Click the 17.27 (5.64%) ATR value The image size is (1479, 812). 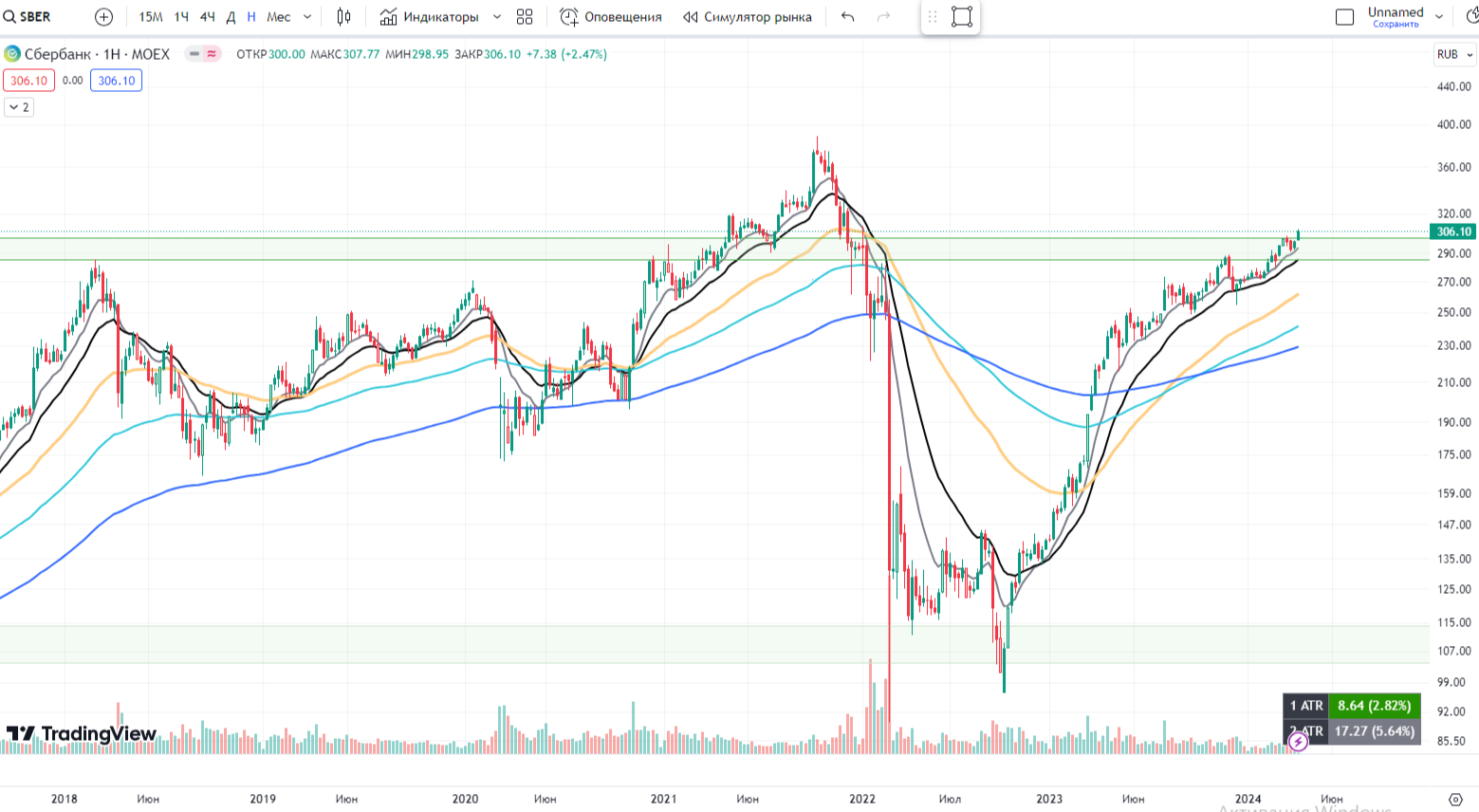point(1375,731)
